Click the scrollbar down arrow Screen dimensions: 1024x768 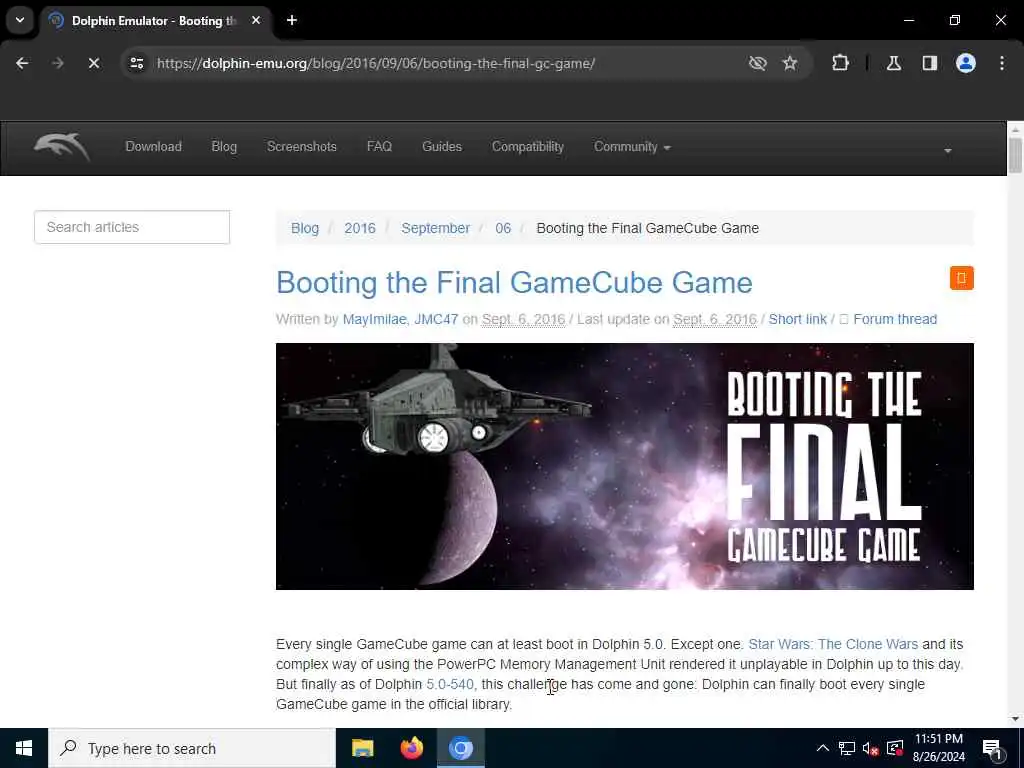1015,719
